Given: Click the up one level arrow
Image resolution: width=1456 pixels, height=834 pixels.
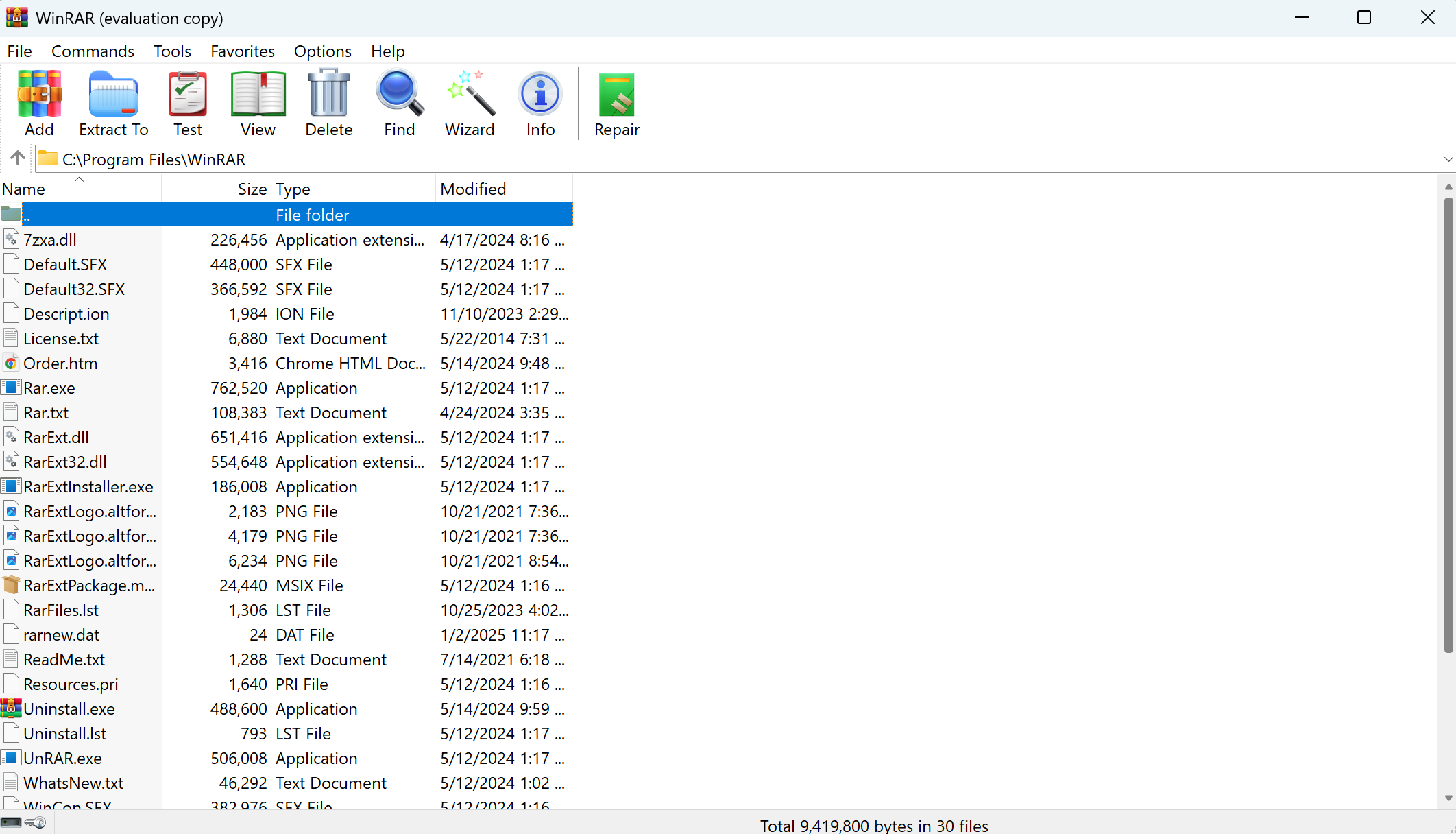Looking at the screenshot, I should 18,158.
